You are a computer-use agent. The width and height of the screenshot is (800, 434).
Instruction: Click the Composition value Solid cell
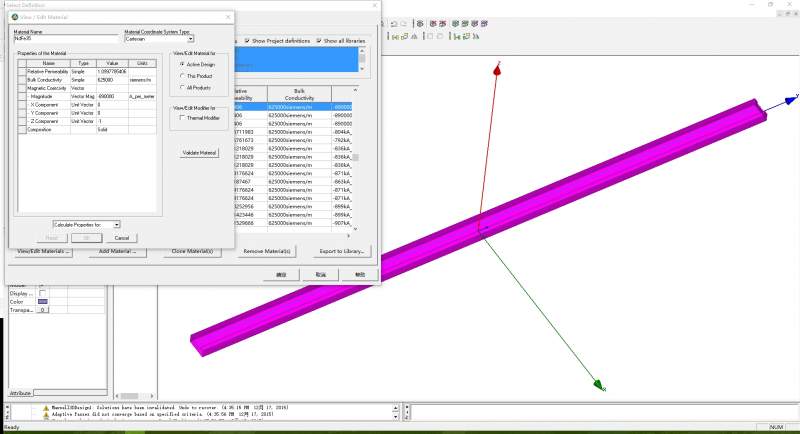pyautogui.click(x=112, y=130)
